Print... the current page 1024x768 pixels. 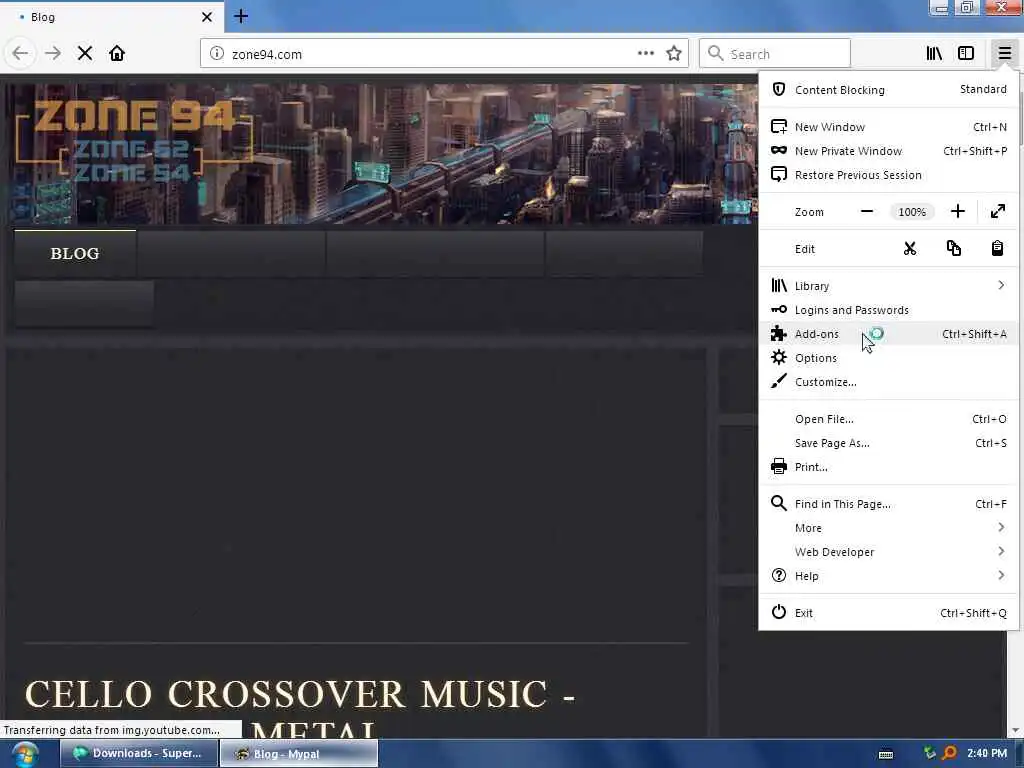[x=888, y=468]
